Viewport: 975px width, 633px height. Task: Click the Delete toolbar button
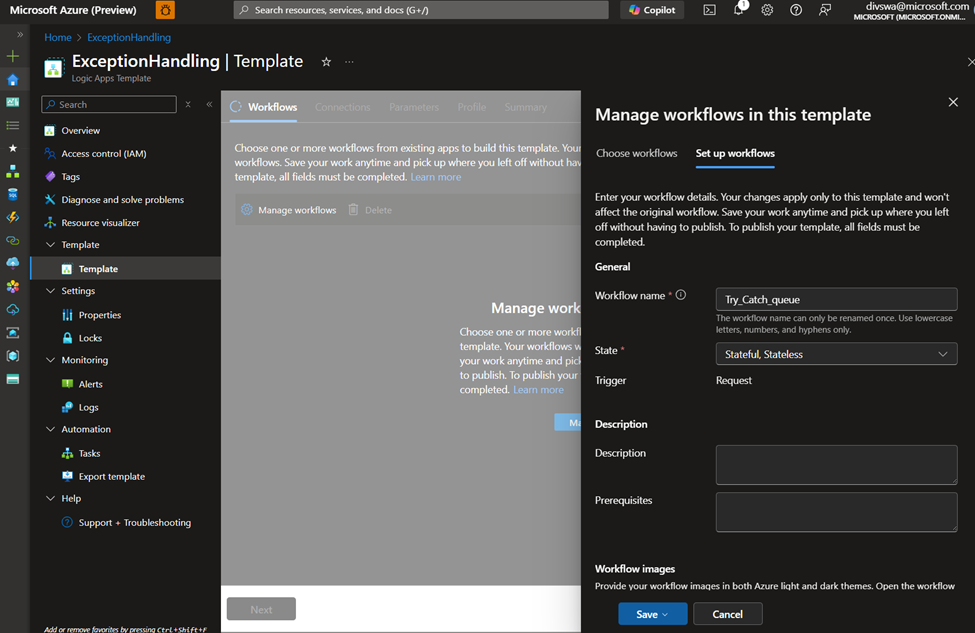(x=370, y=210)
